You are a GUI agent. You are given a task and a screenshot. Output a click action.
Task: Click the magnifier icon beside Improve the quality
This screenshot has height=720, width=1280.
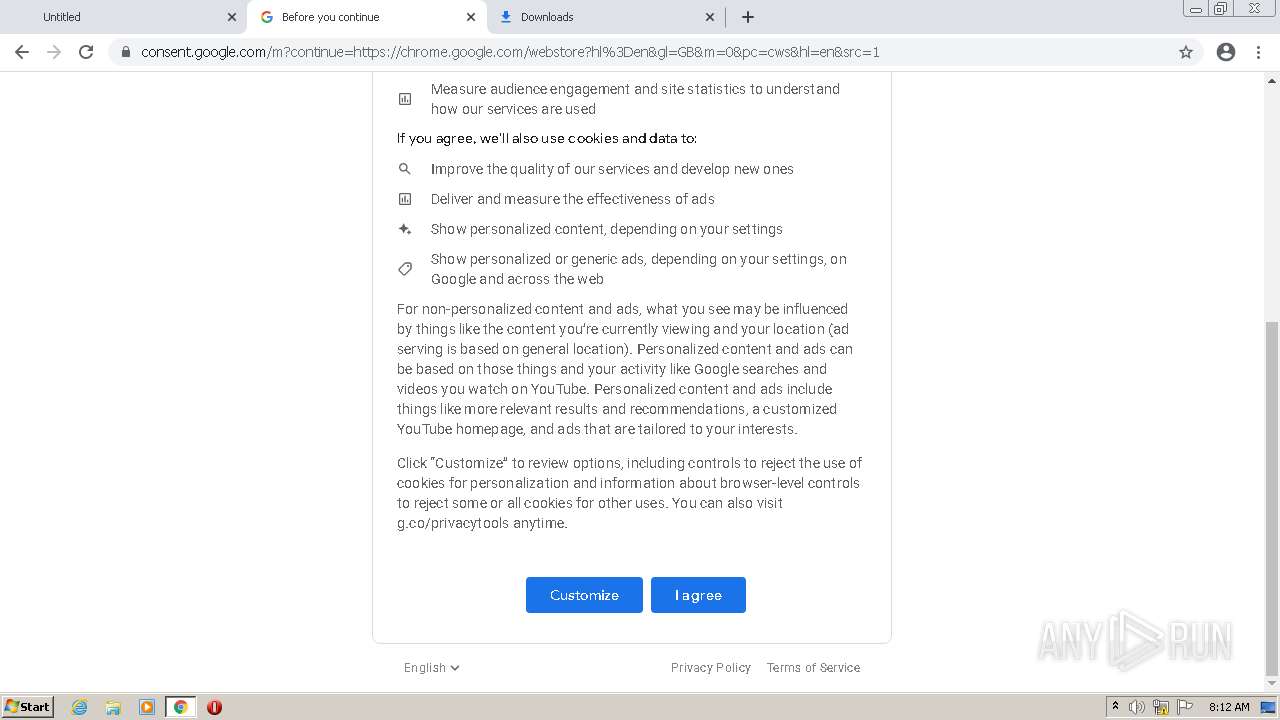(x=405, y=169)
